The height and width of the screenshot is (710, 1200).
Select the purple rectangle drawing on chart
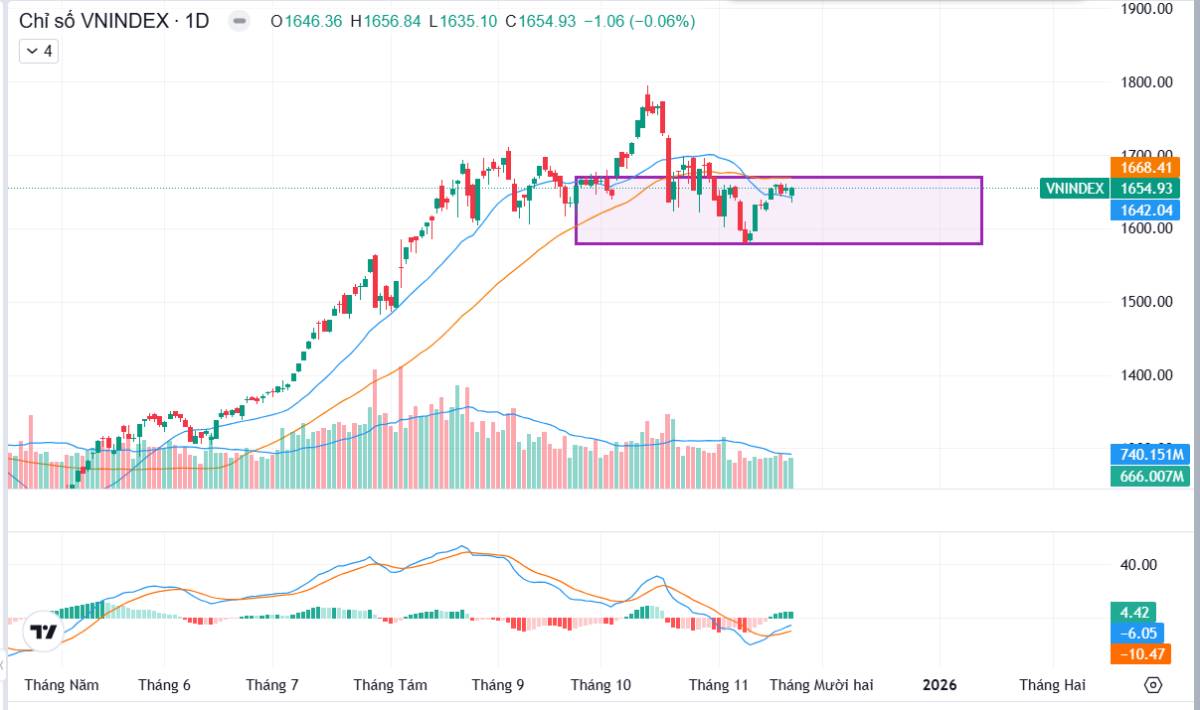778,210
